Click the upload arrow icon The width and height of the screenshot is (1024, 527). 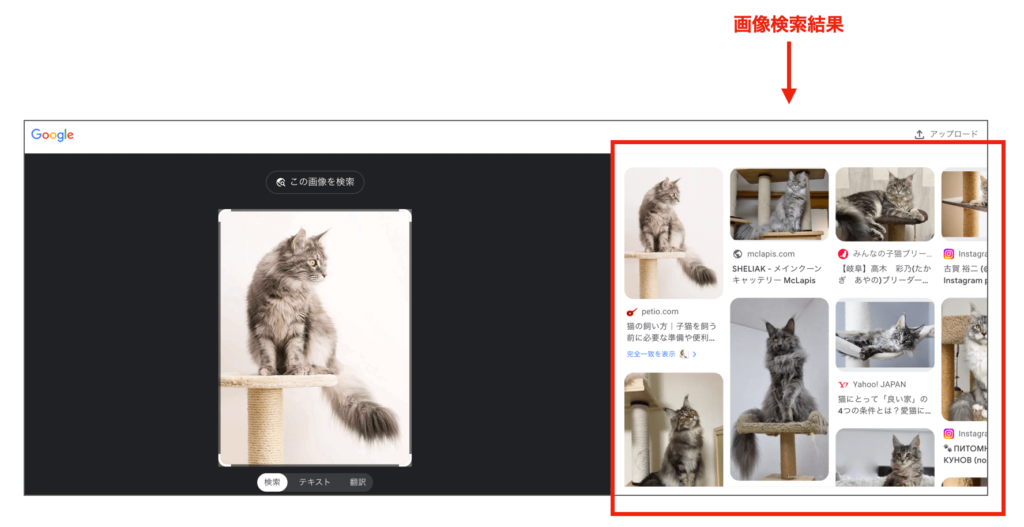pyautogui.click(x=919, y=135)
